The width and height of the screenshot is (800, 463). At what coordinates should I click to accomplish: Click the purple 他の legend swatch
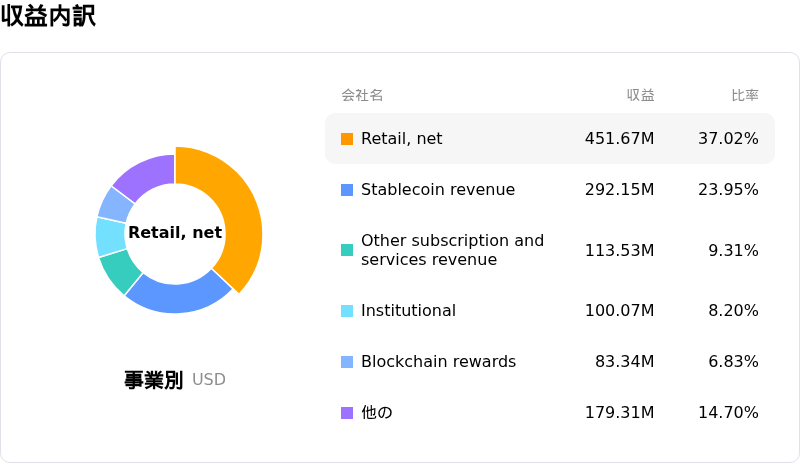click(x=347, y=413)
